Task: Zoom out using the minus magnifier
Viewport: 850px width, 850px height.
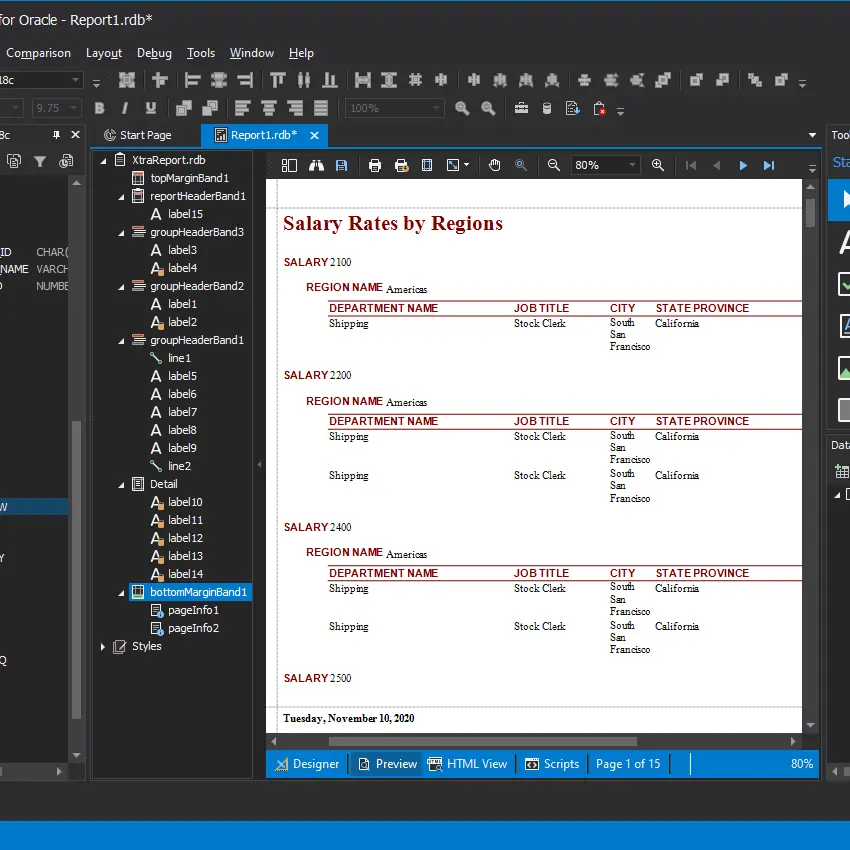Action: (554, 165)
